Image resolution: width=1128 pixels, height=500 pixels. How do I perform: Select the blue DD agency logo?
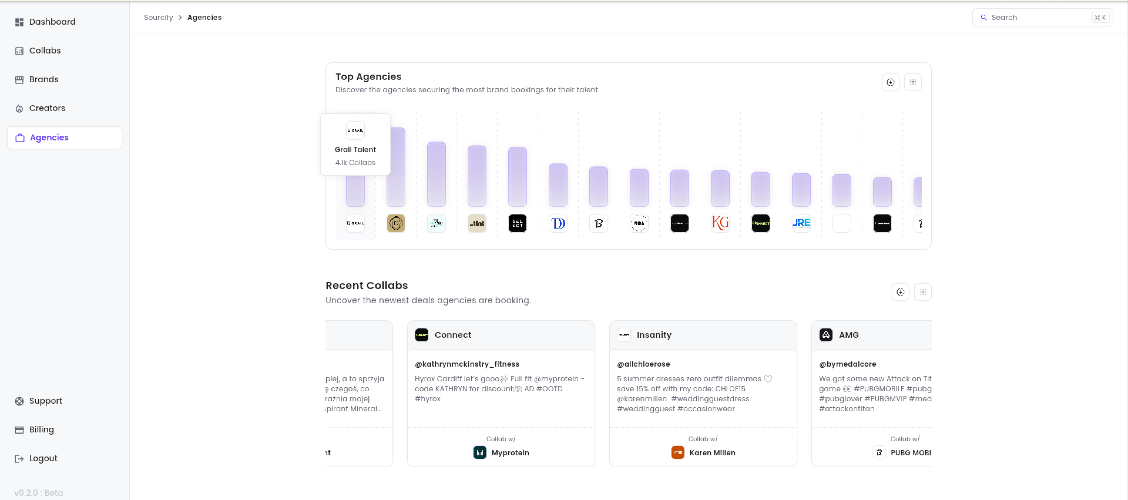tap(558, 223)
